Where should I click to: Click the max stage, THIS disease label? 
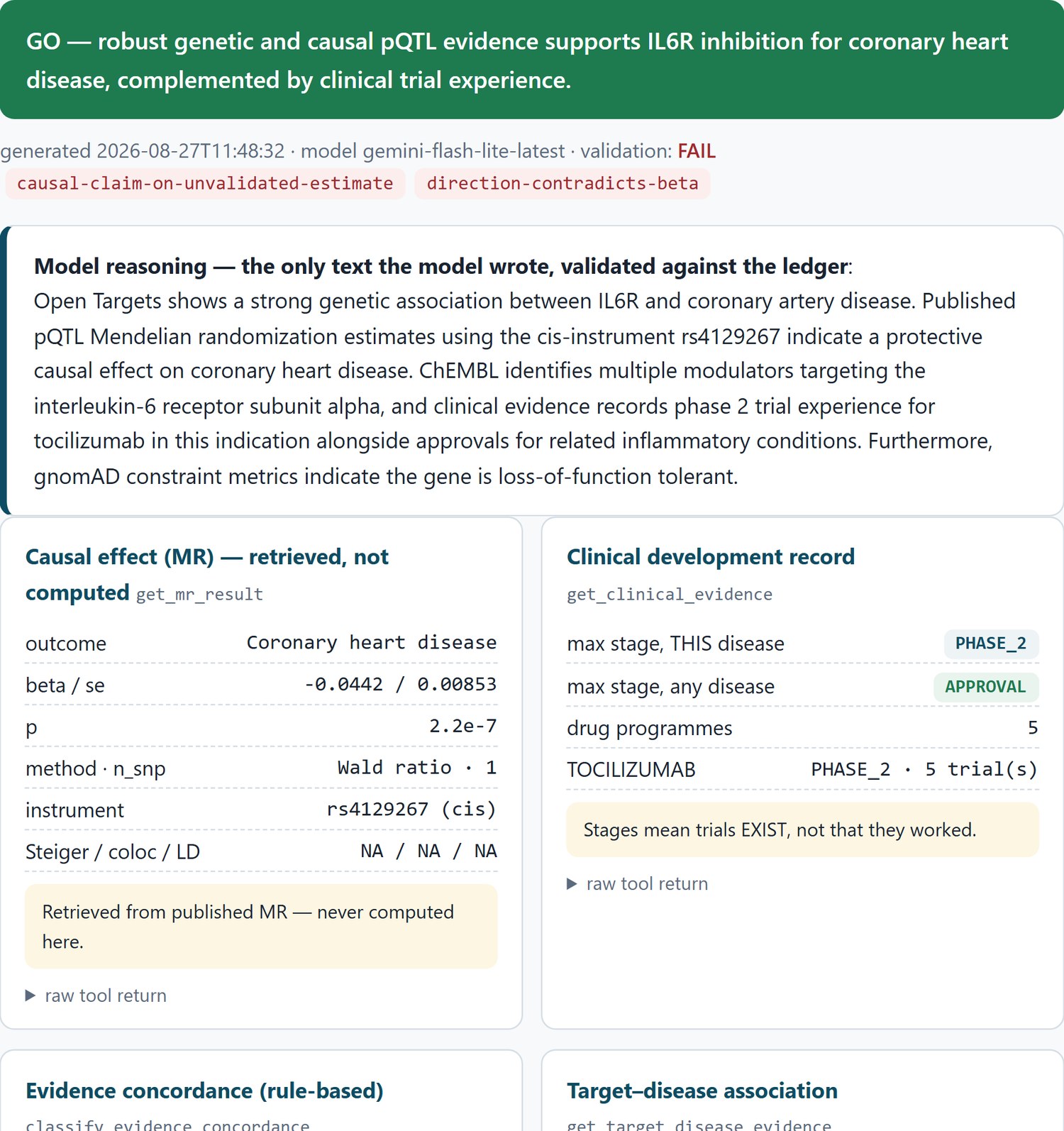coord(675,644)
